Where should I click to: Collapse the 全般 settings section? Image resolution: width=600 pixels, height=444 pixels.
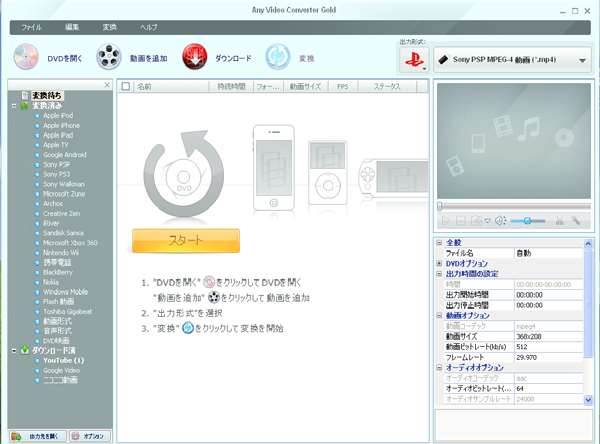439,243
